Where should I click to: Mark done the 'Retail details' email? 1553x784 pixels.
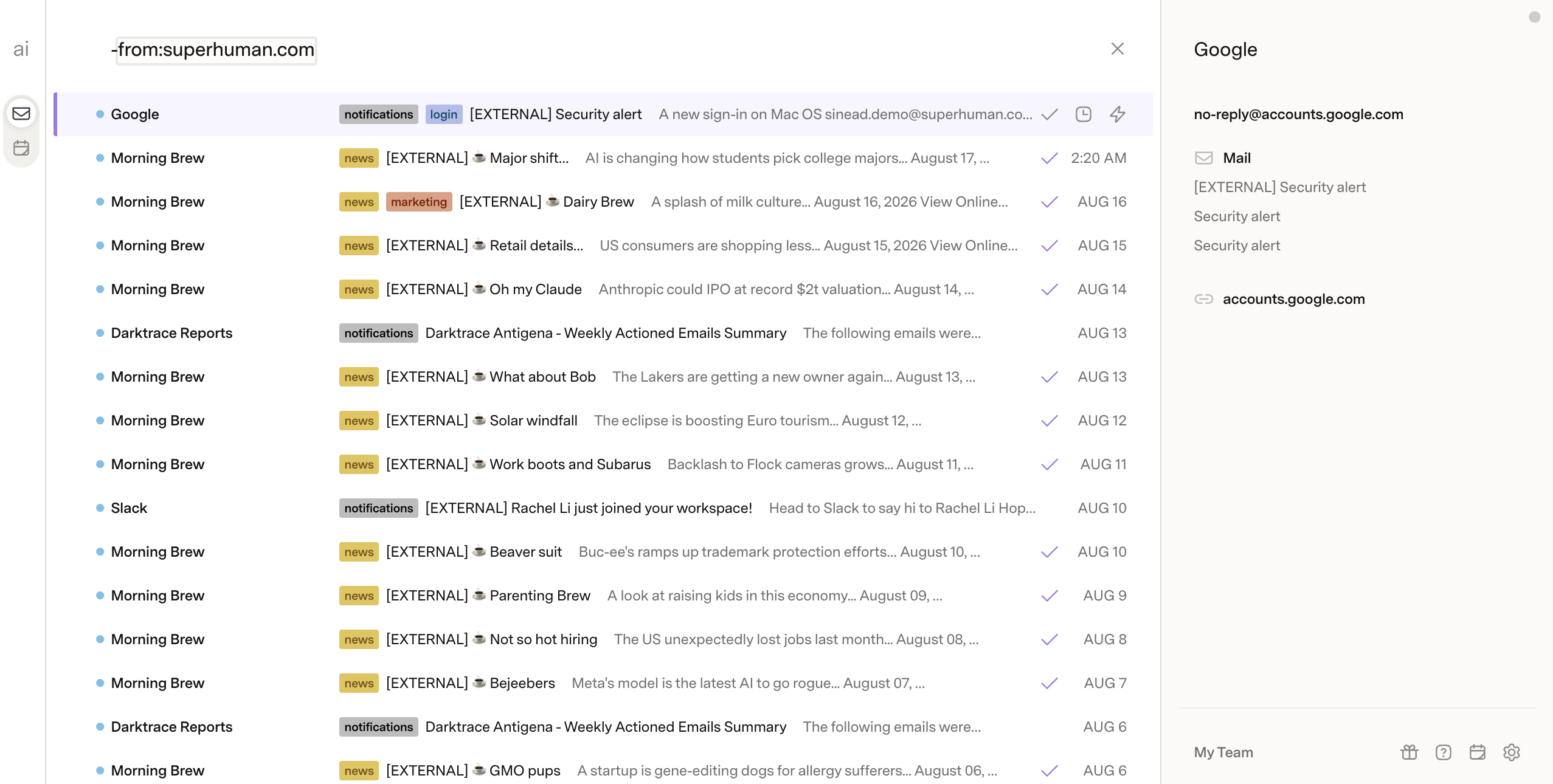coord(1050,246)
